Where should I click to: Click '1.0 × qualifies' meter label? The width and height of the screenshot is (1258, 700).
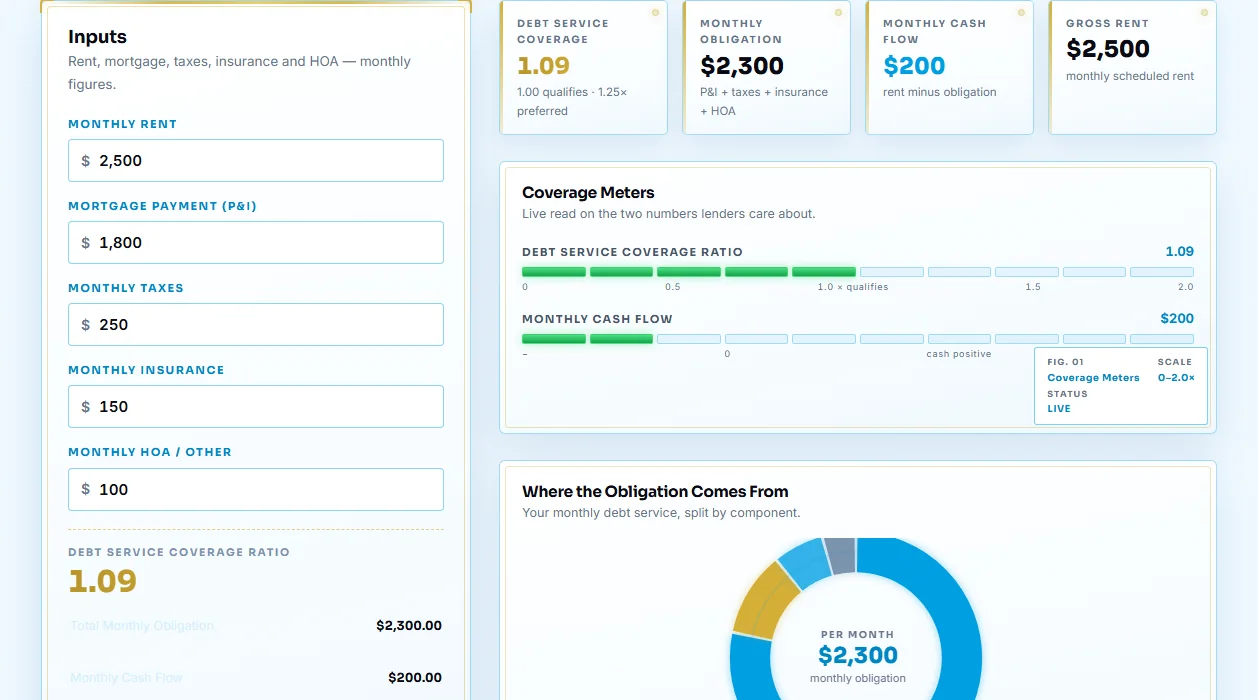point(853,287)
